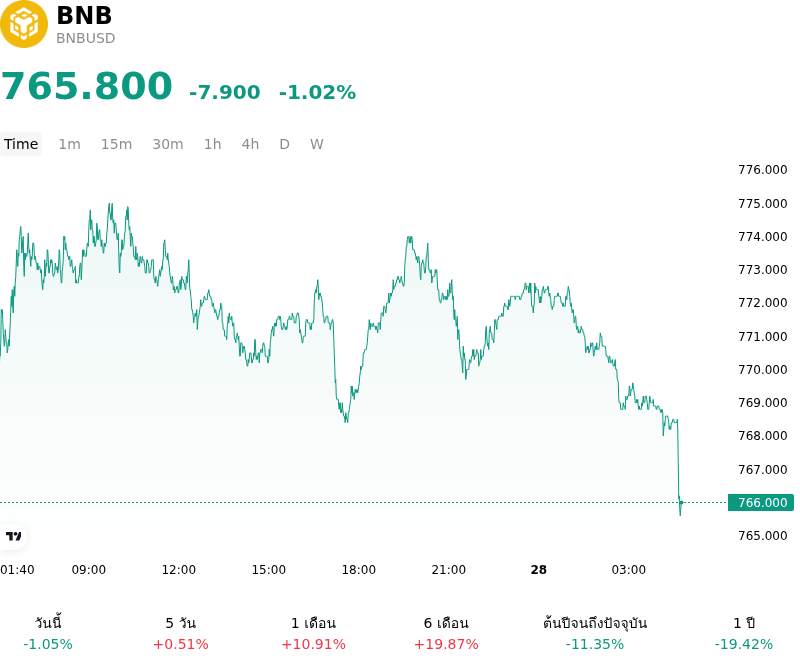
Task: Open the TradingView logo badge
Action: 13,536
